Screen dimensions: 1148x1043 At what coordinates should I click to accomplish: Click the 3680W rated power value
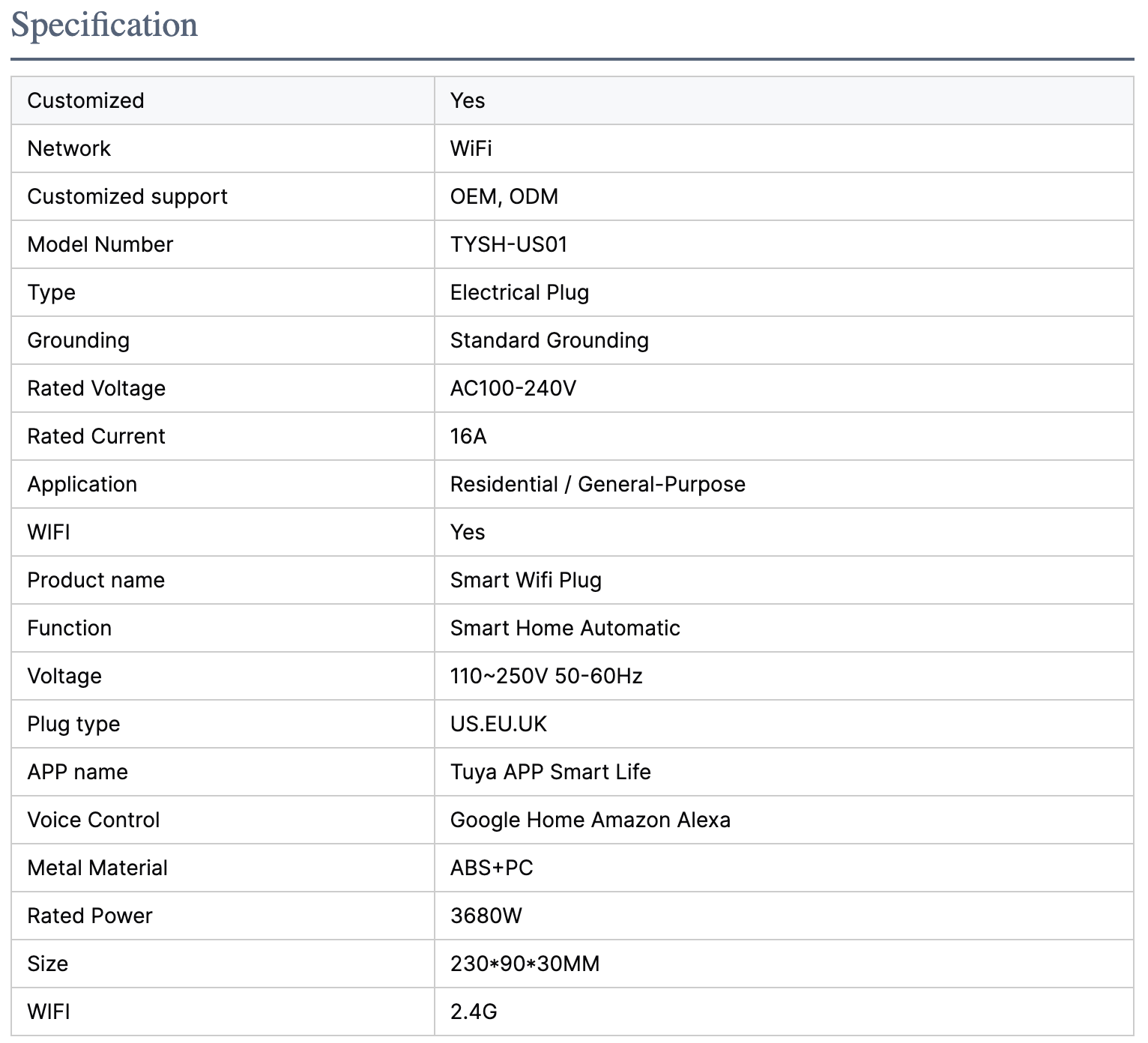486,916
